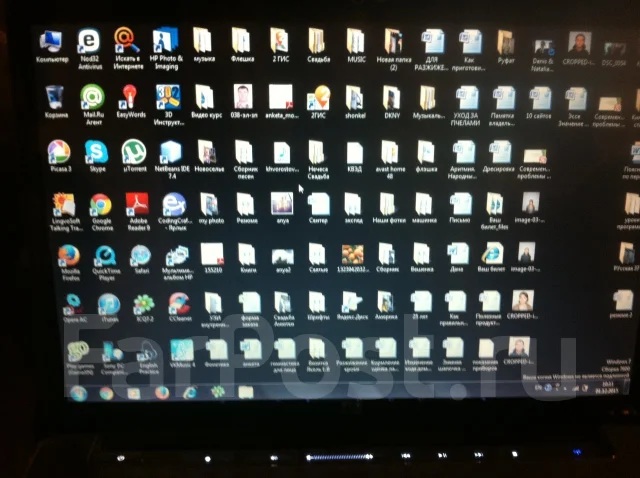The height and width of the screenshot is (478, 640).
Task: Open NetBeans IDE 7.4 shortcut
Action: (172, 159)
